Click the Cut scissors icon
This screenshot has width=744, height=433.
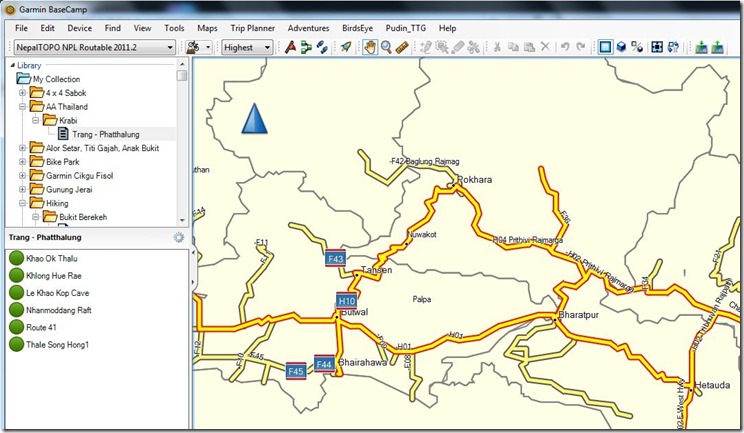497,47
